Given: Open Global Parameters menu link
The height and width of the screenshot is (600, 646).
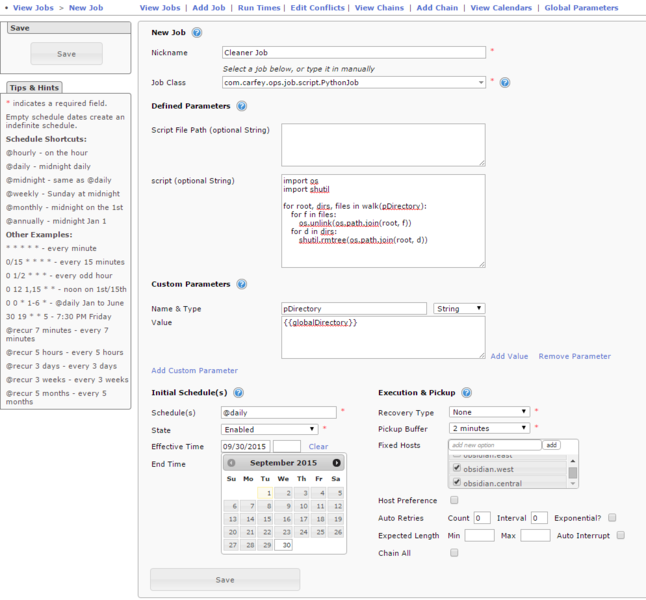Looking at the screenshot, I should point(581,7).
